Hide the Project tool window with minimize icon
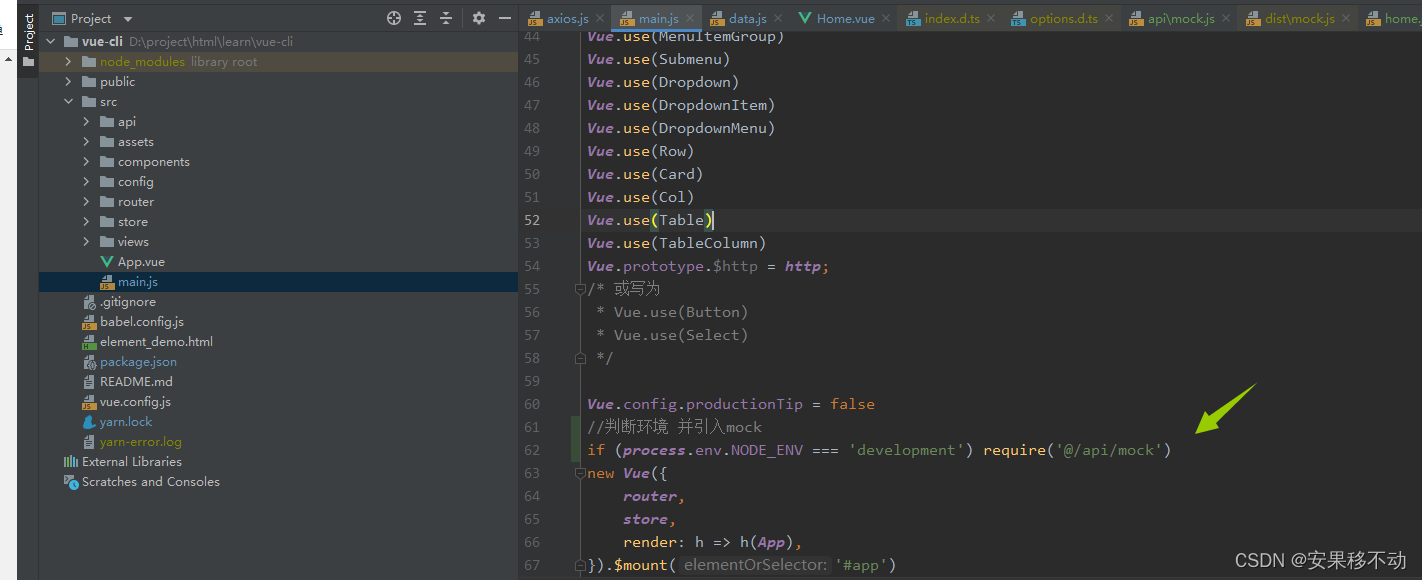1422x580 pixels. point(503,17)
